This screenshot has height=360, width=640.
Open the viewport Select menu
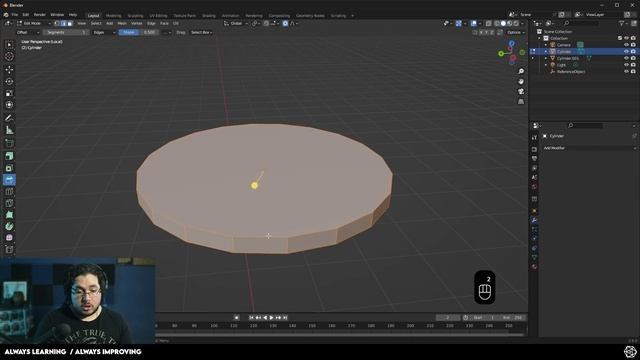[96, 23]
